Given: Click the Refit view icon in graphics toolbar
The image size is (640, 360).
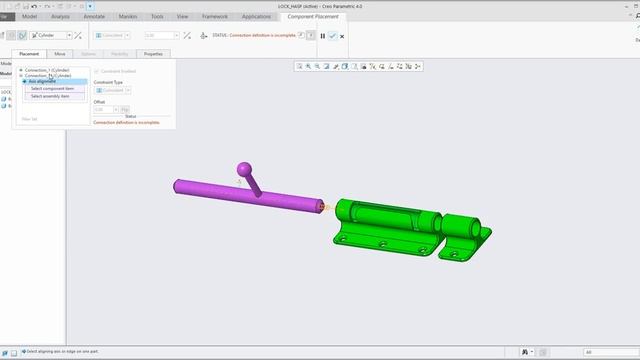Looking at the screenshot, I should tap(299, 66).
